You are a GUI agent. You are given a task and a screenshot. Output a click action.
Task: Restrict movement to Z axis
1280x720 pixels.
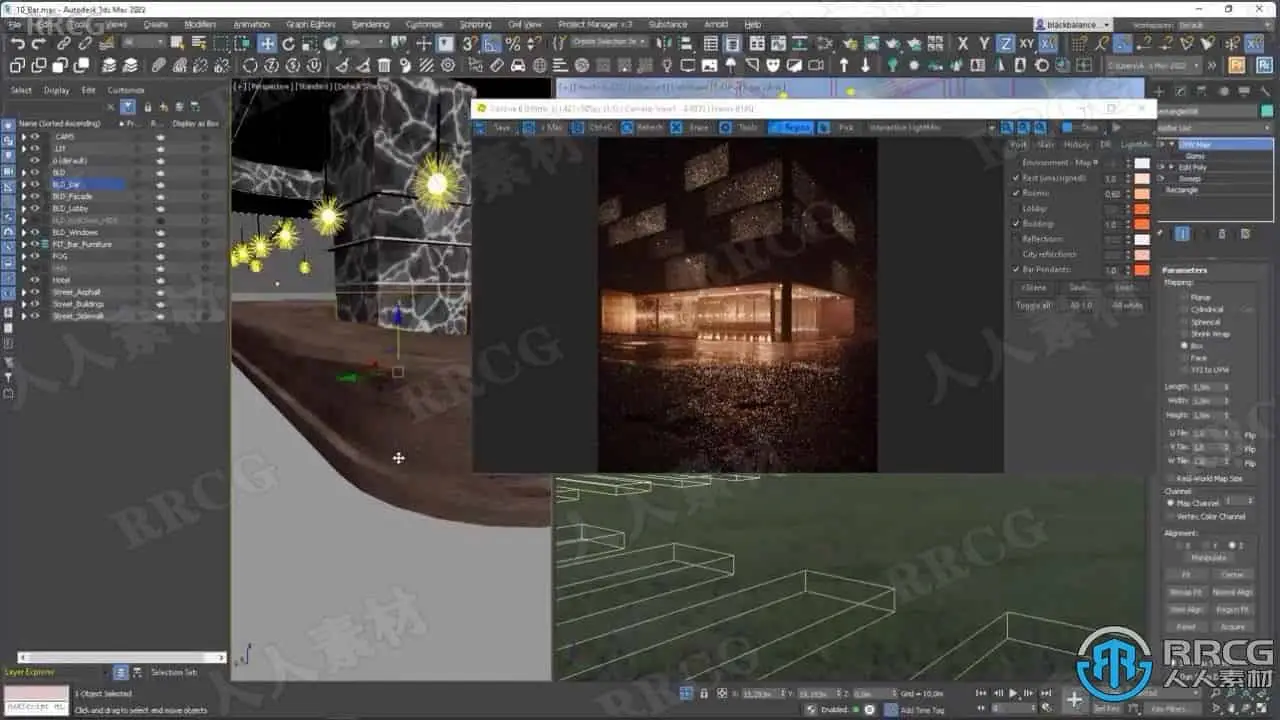[x=1005, y=43]
